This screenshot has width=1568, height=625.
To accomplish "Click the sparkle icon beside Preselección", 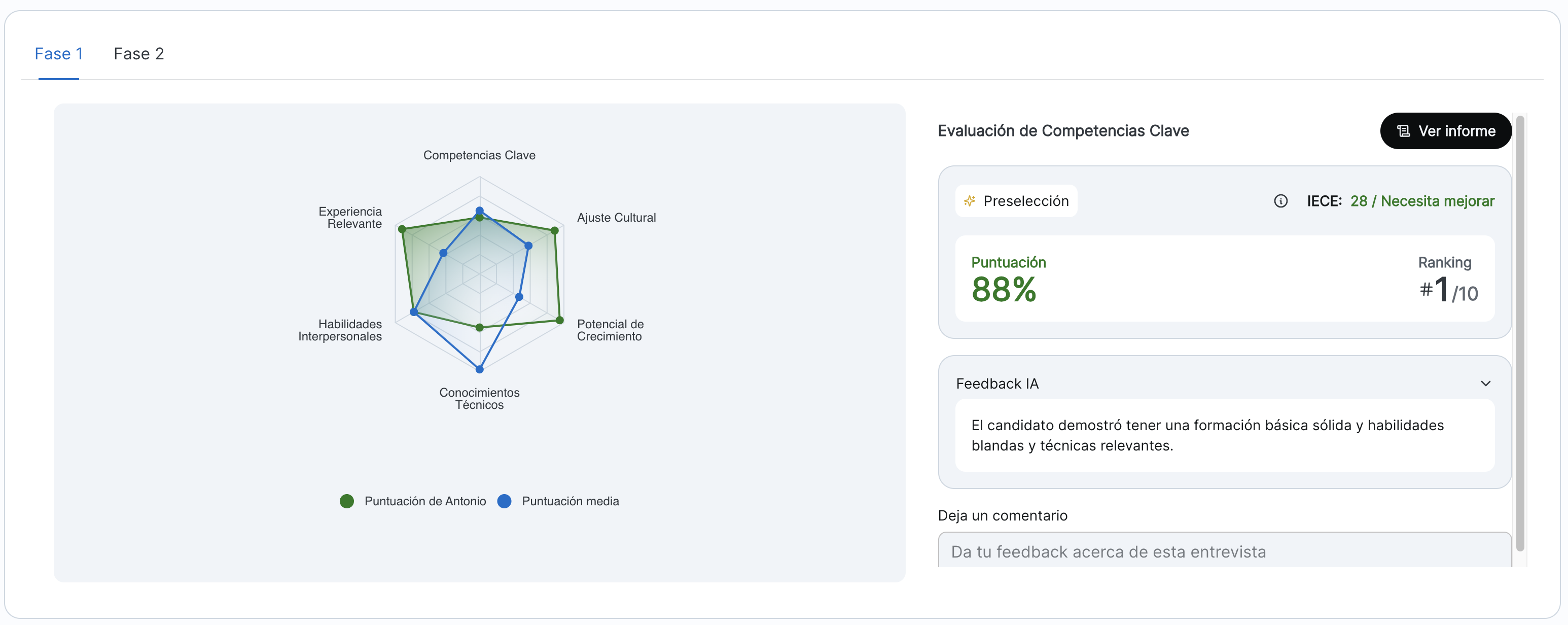I will tap(970, 201).
